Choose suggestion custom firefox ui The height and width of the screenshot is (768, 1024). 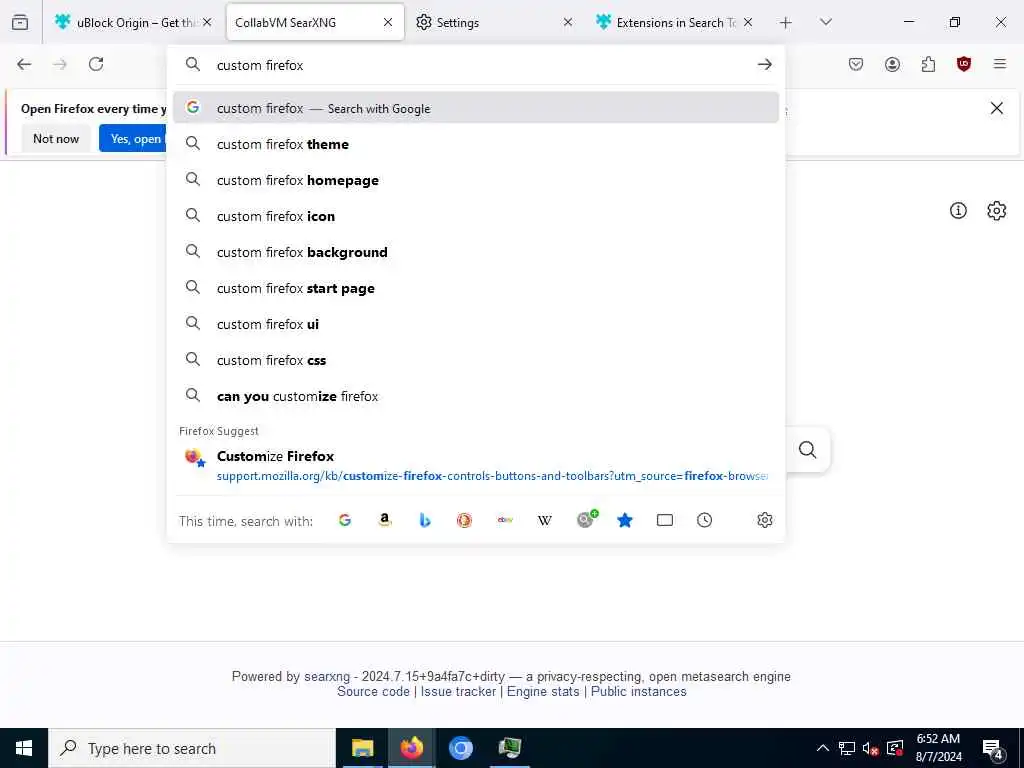476,324
